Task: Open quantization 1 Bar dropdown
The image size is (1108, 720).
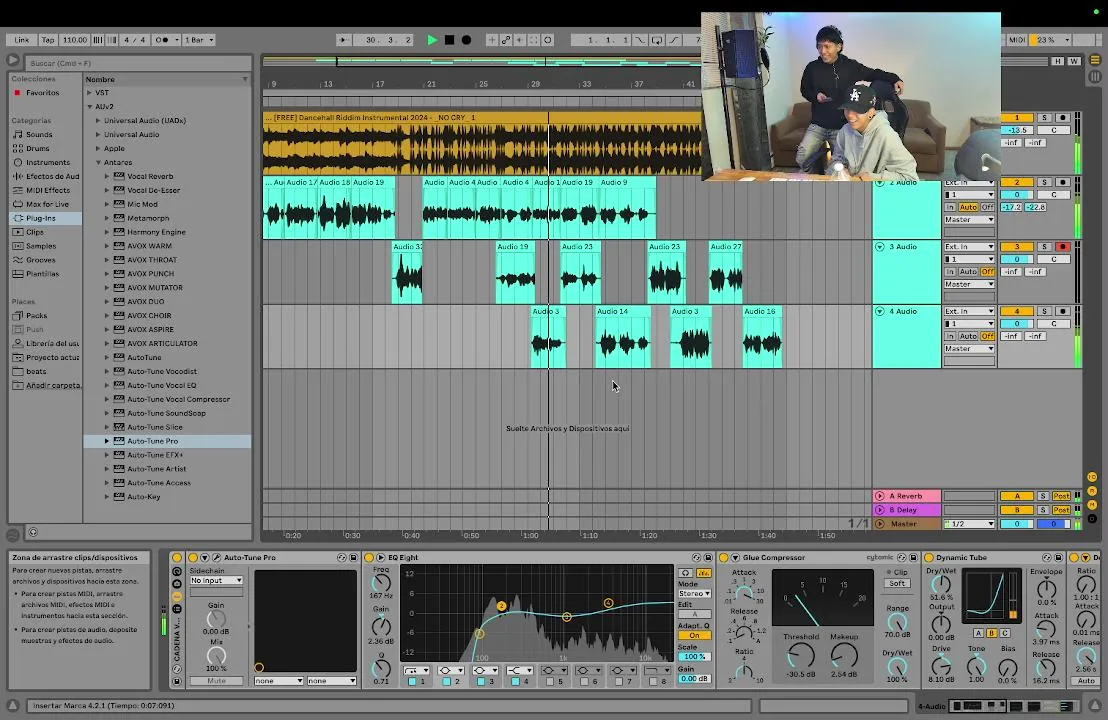Action: pos(199,40)
